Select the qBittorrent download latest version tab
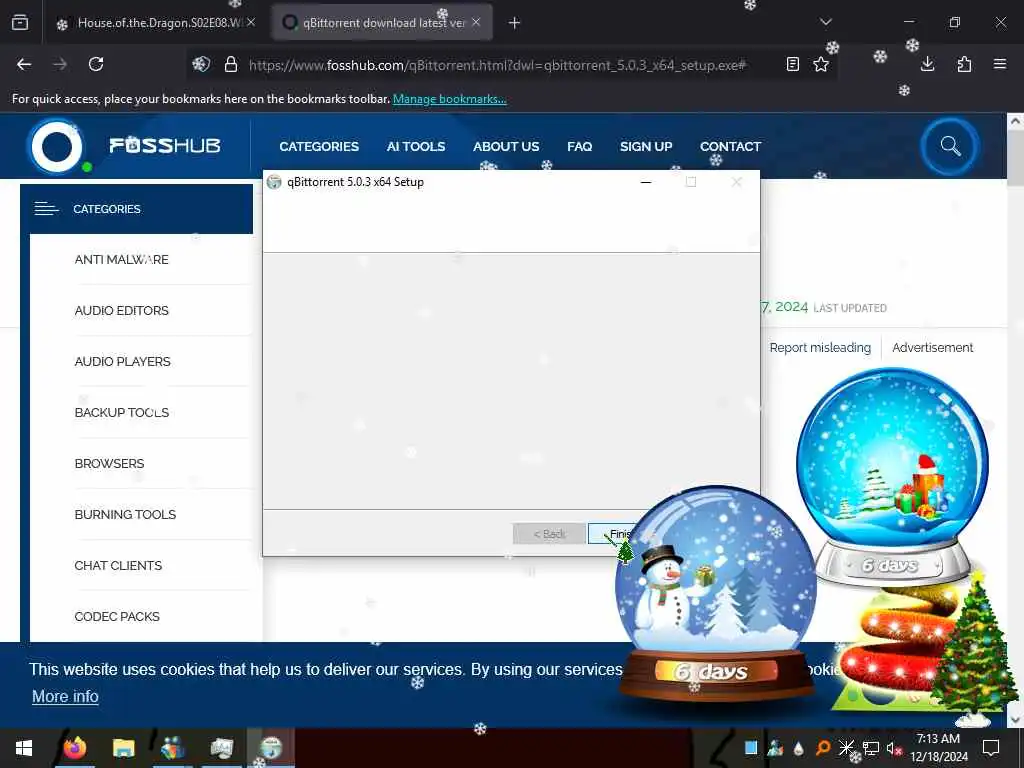Image resolution: width=1024 pixels, height=768 pixels. pyautogui.click(x=382, y=23)
